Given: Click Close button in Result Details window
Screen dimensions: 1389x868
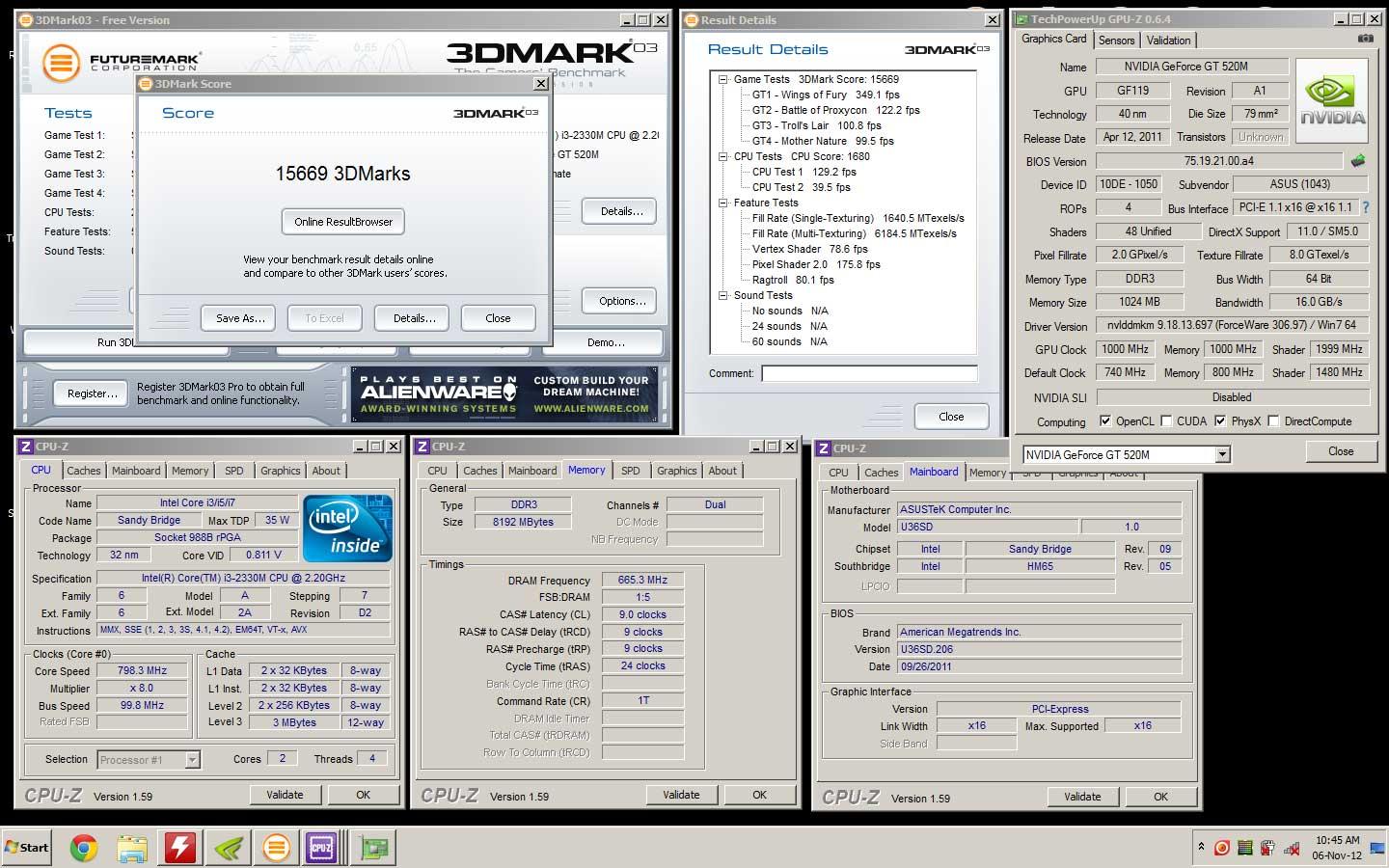Looking at the screenshot, I should (951, 417).
